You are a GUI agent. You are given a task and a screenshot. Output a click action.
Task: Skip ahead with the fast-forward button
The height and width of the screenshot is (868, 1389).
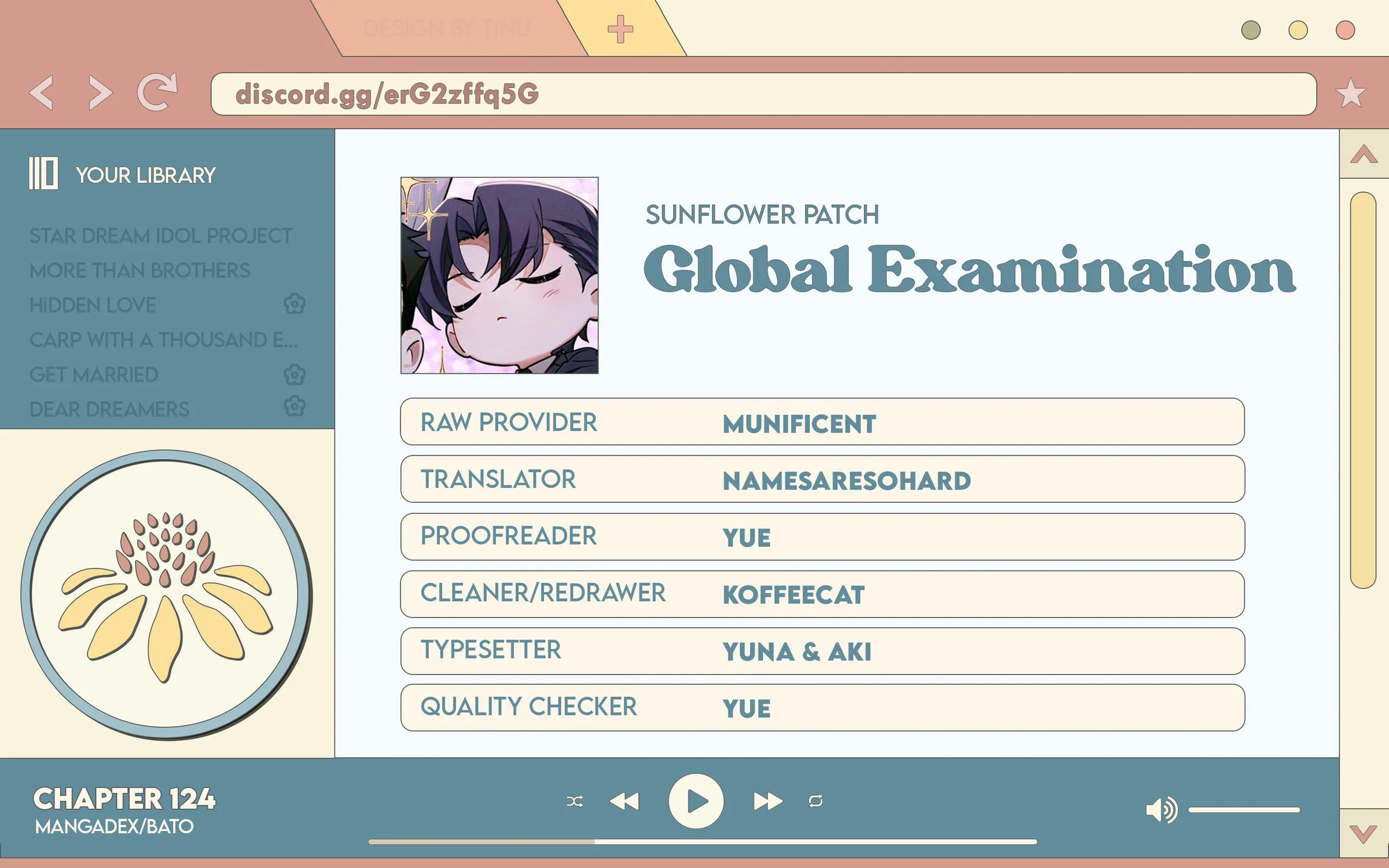click(768, 801)
